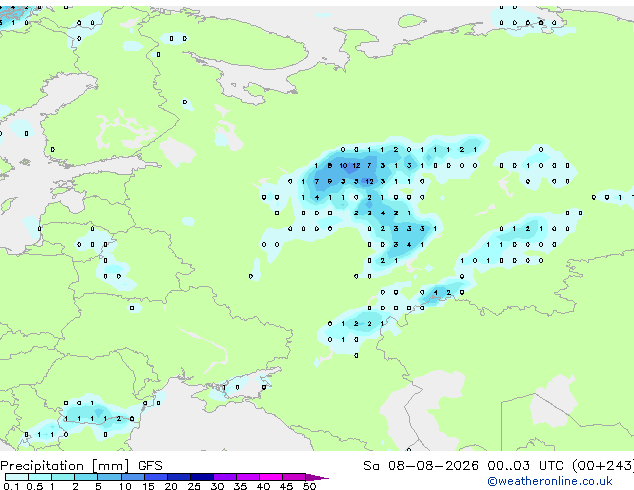634x490 pixels.
Task: Click the legend label "20"
Action: click(171, 486)
